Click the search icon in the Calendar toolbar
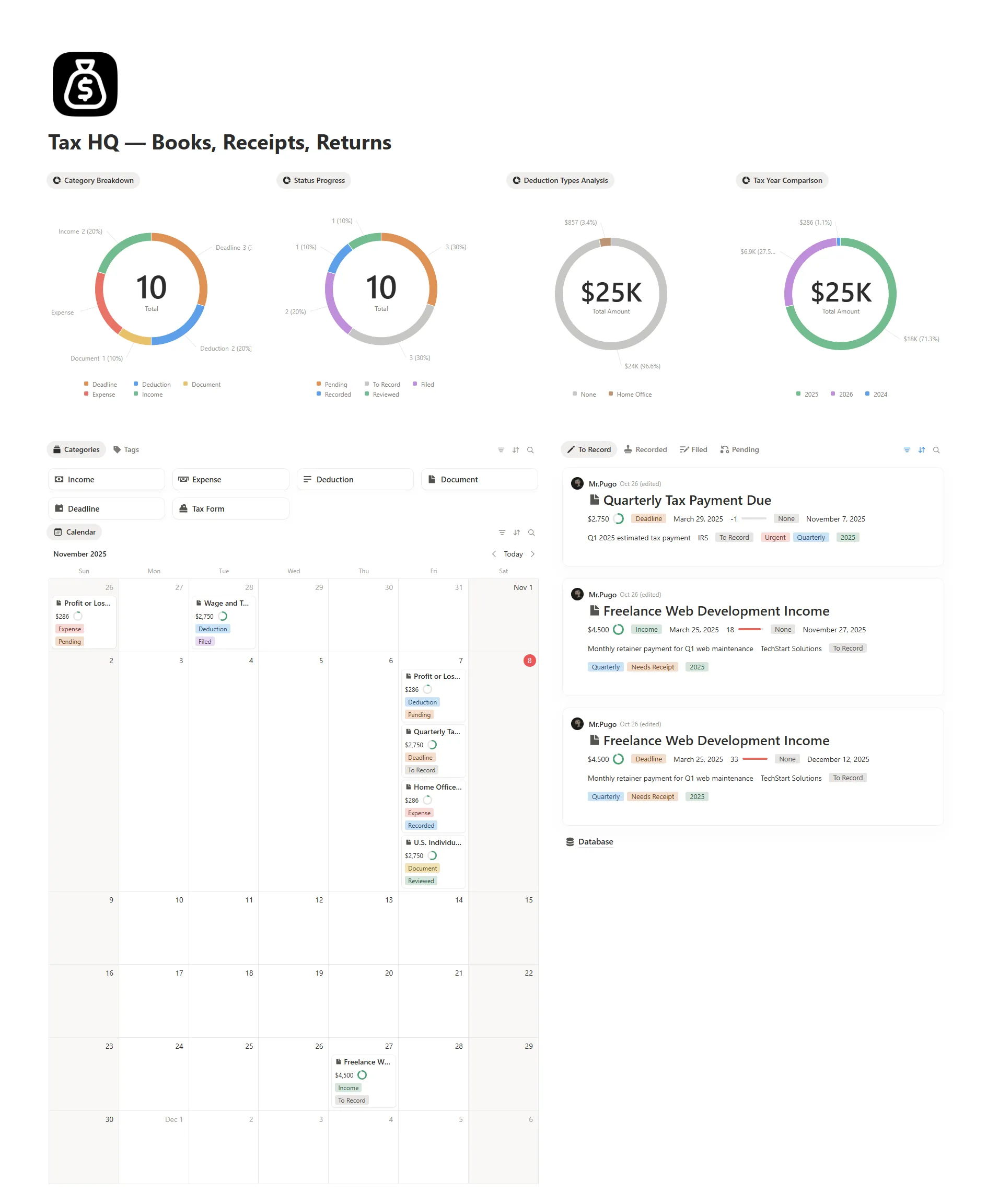This screenshot has height=1204, width=987. tap(531, 532)
